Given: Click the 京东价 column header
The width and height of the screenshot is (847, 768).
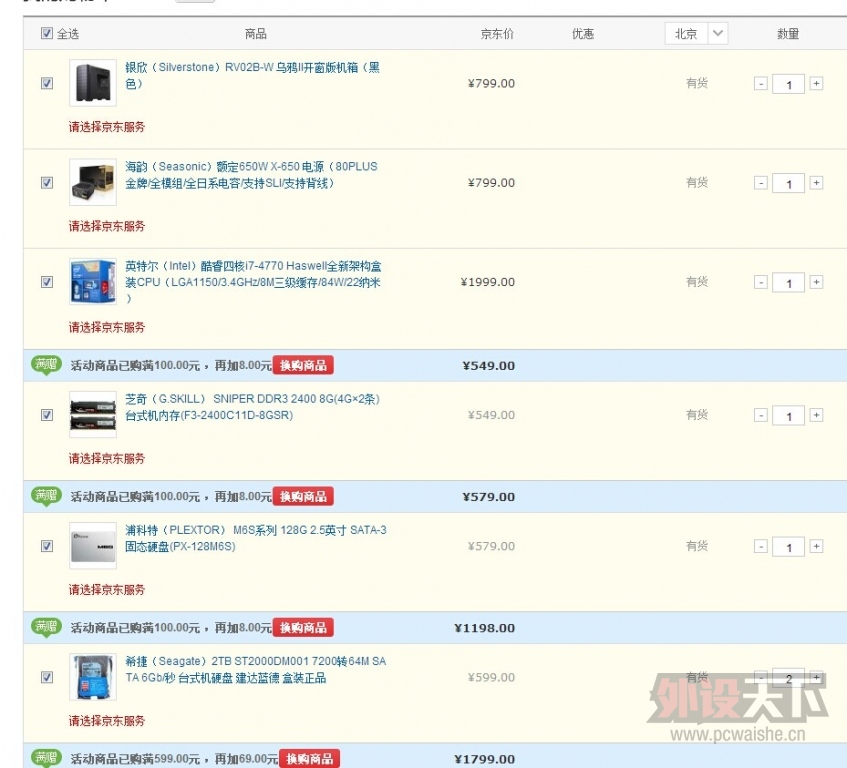Looking at the screenshot, I should [x=497, y=34].
